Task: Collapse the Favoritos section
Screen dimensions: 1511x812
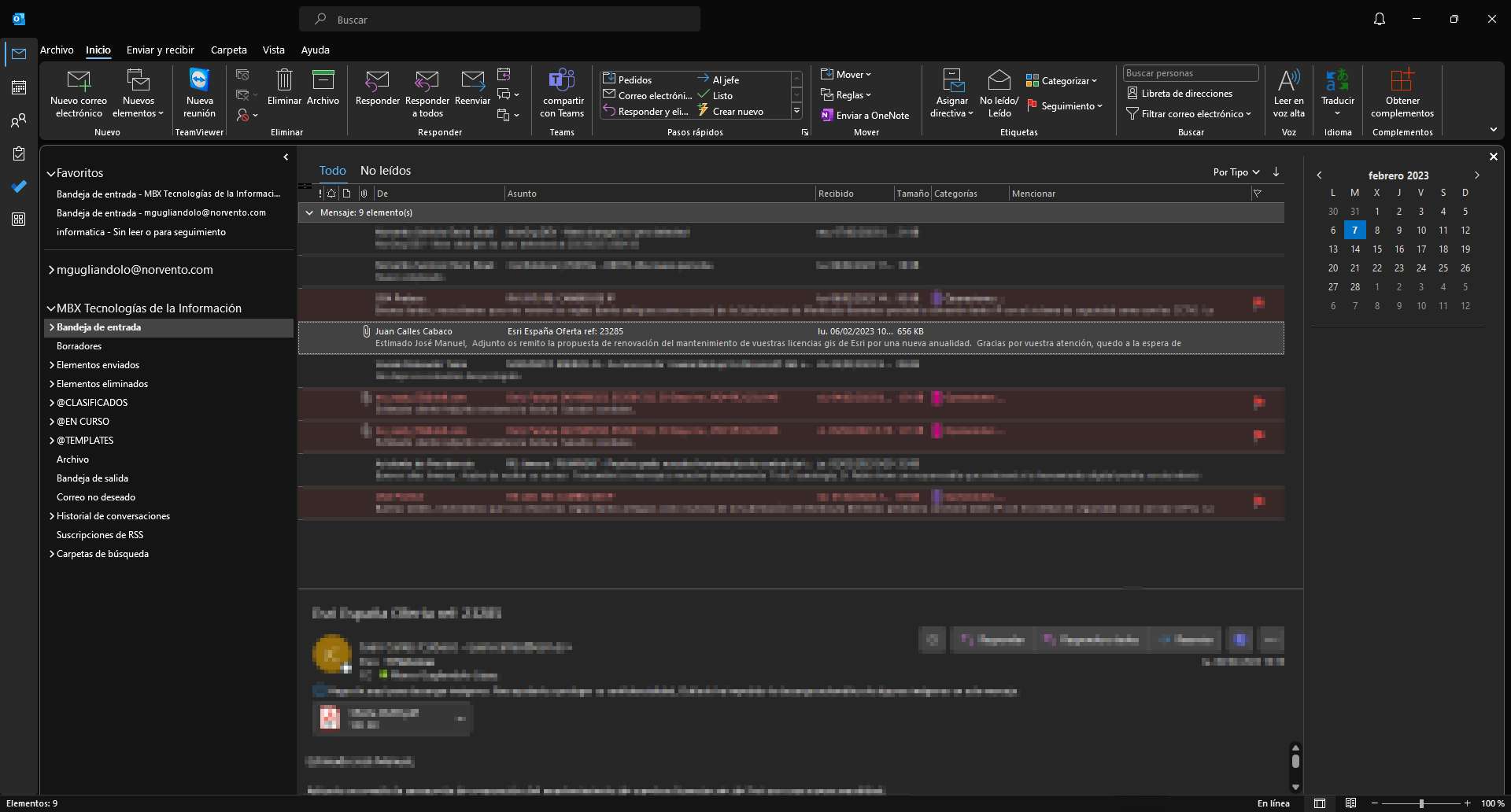Action: [x=50, y=173]
